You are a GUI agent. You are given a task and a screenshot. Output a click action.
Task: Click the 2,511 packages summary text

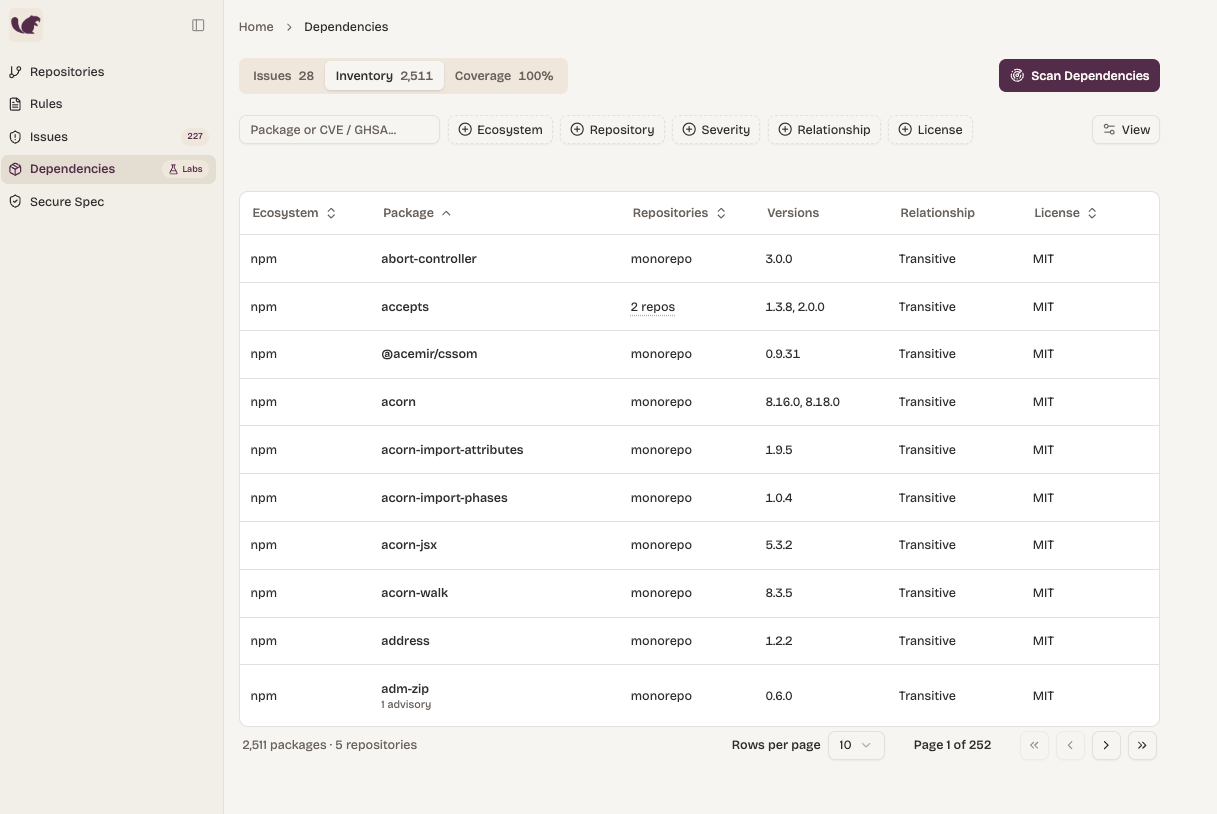pyautogui.click(x=329, y=745)
